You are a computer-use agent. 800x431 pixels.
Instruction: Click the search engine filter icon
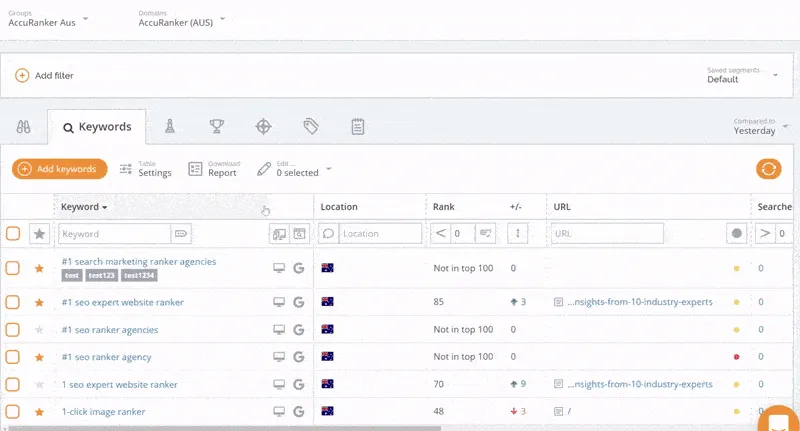point(299,234)
